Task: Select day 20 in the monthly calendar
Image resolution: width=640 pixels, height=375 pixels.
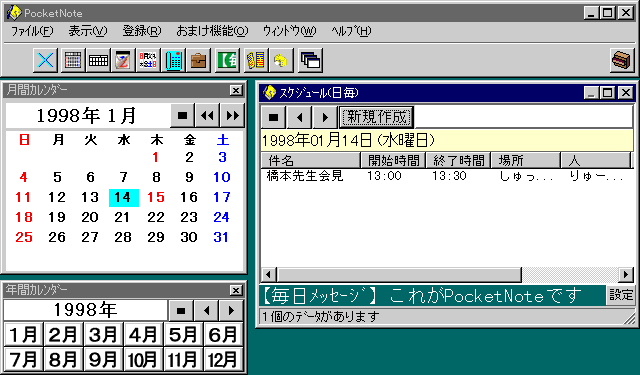Action: [90, 217]
